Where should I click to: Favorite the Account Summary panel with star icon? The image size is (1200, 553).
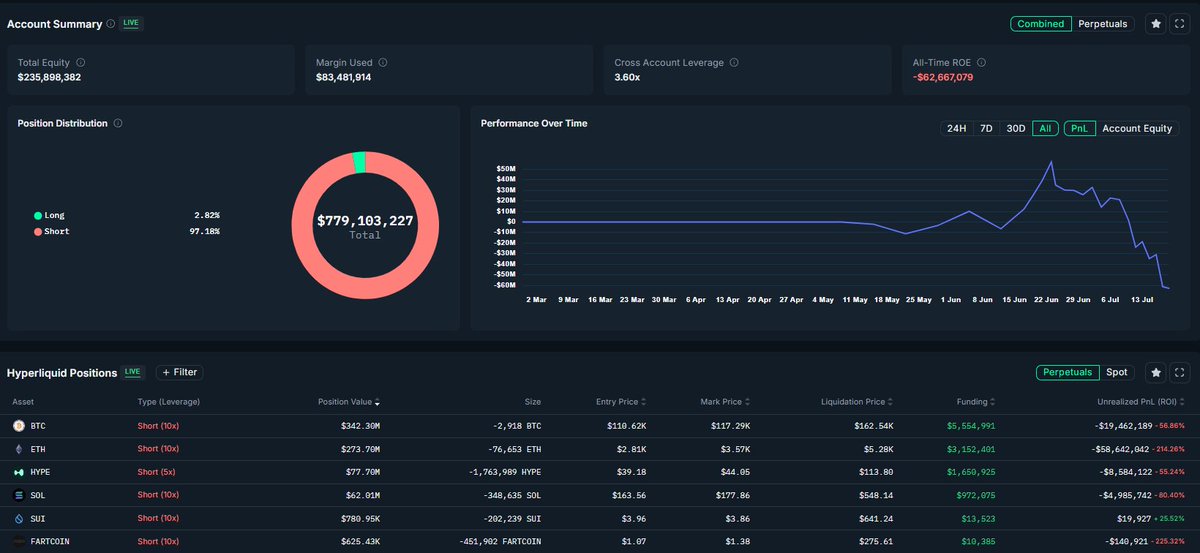1156,23
